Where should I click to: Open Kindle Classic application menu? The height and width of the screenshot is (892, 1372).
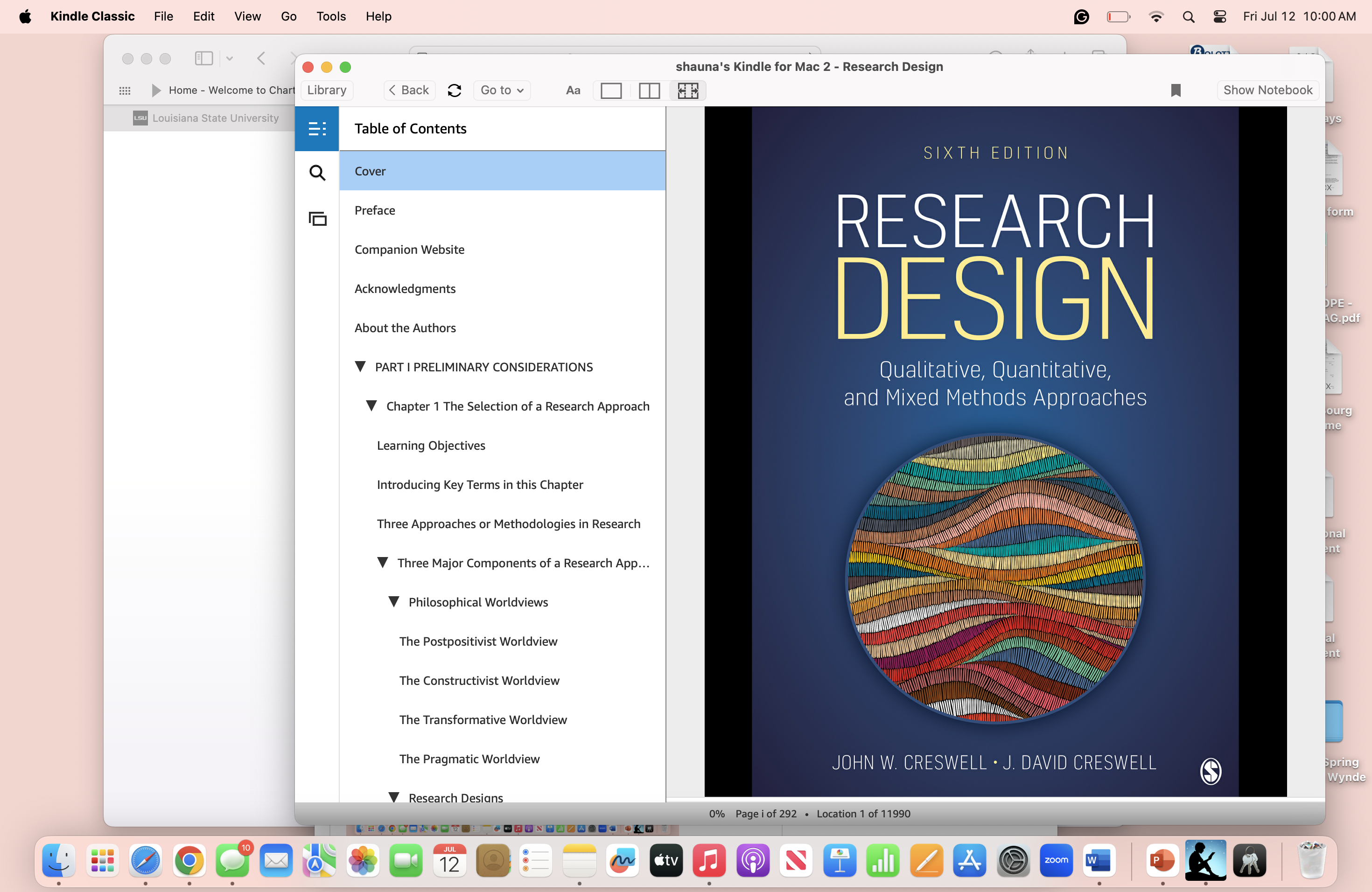tap(92, 16)
